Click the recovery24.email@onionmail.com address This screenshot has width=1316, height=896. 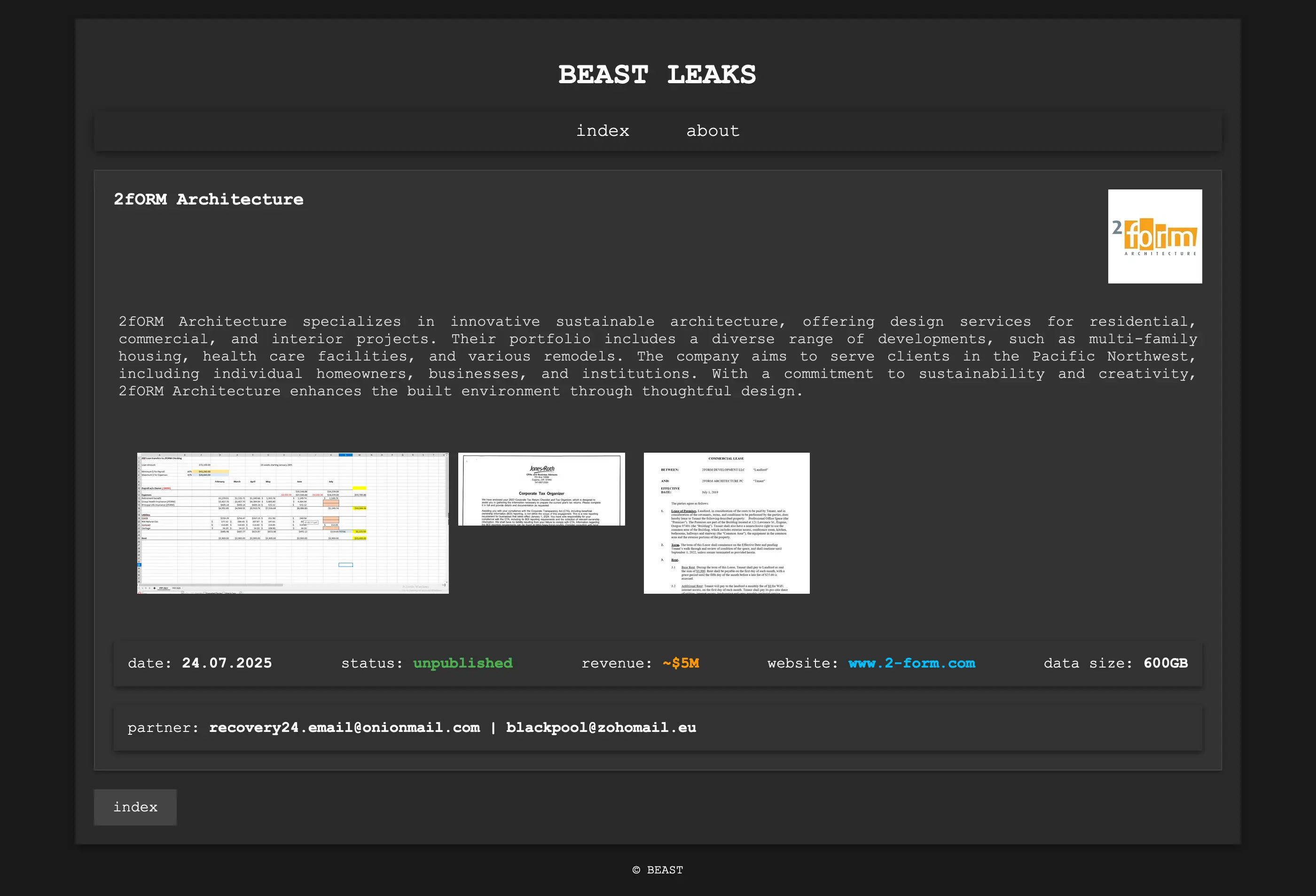[345, 728]
